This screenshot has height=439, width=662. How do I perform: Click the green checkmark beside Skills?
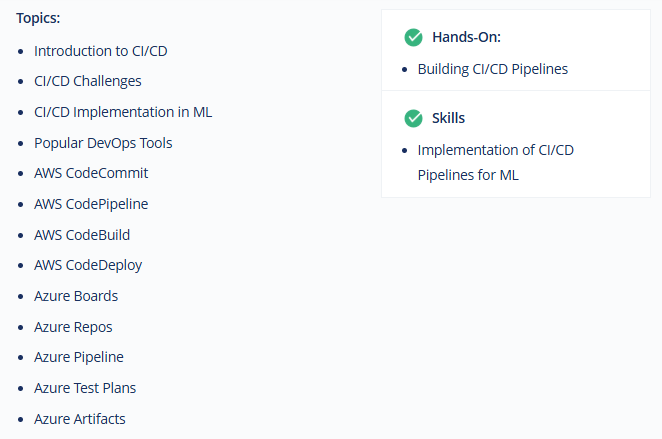click(x=413, y=119)
